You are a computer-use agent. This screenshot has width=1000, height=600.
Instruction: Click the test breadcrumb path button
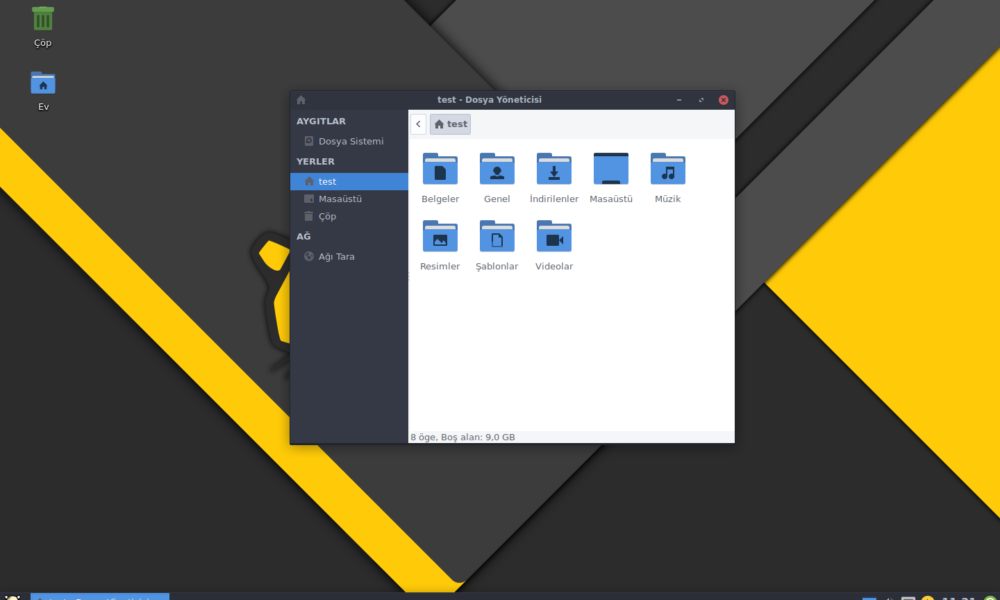450,124
